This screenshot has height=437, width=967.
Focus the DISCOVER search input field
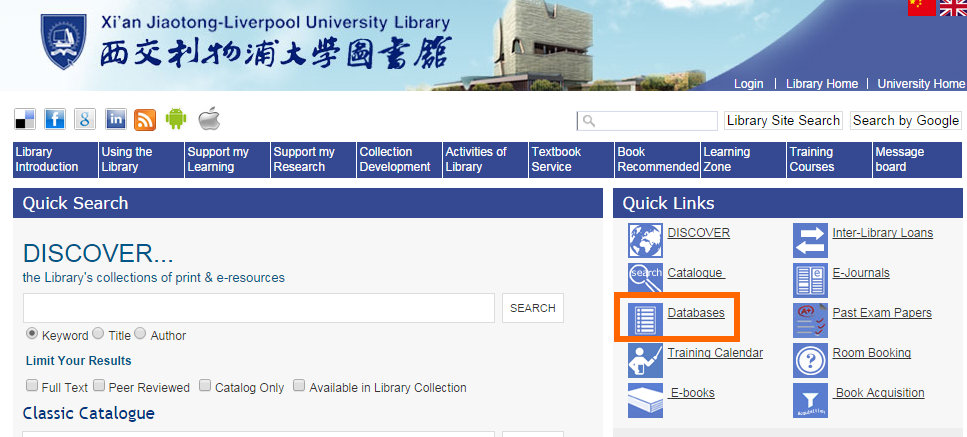tap(259, 308)
